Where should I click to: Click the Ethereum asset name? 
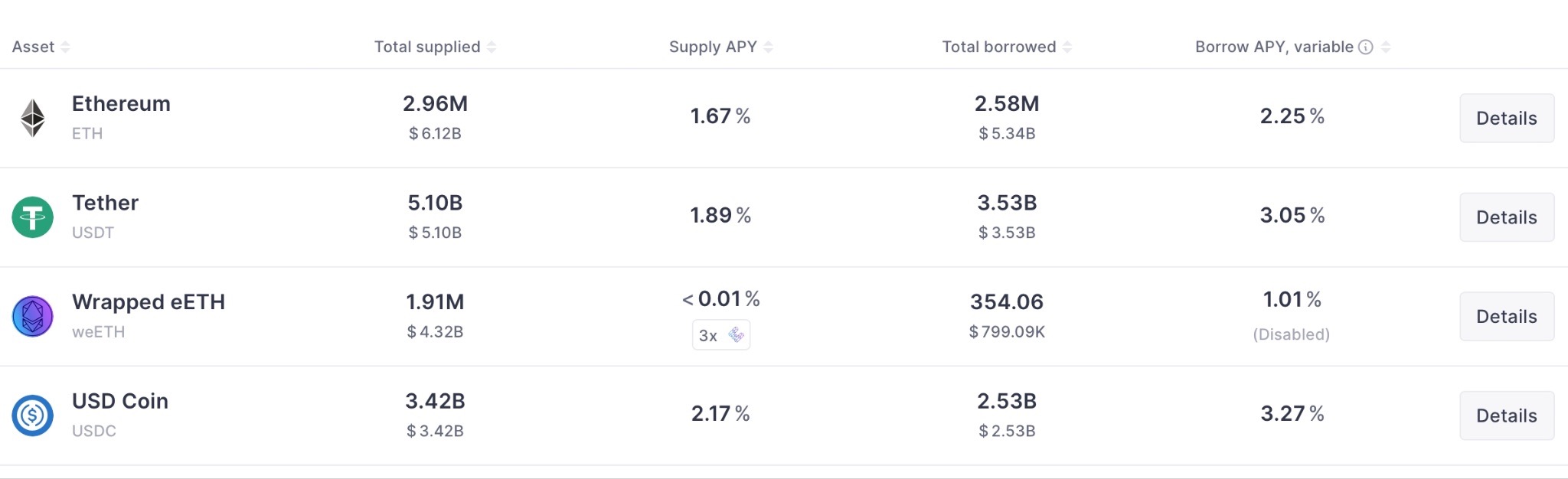tap(121, 104)
